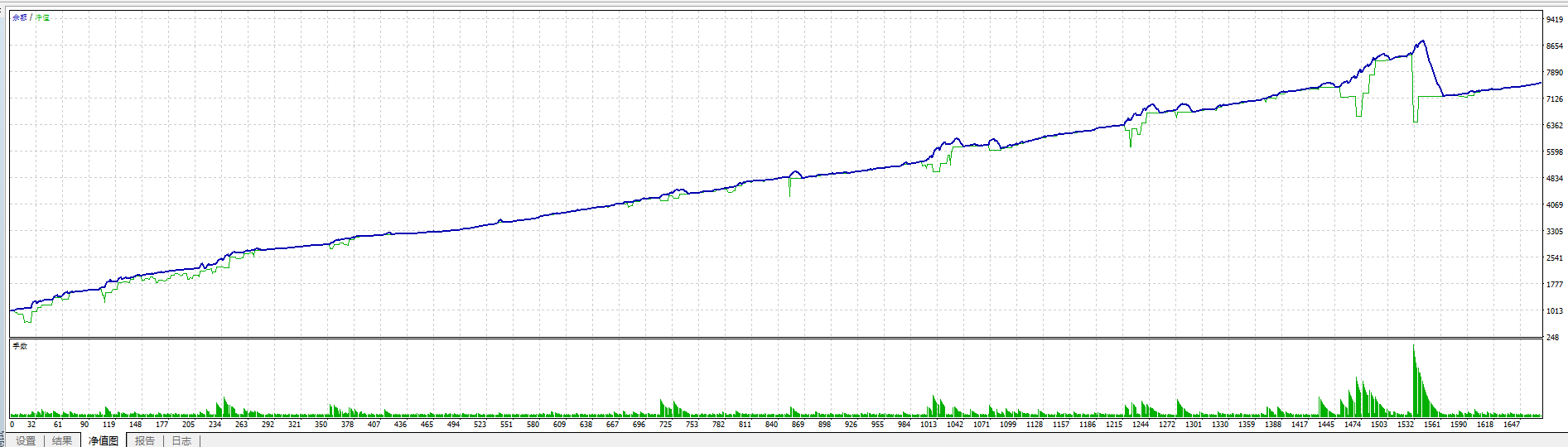Click the 7126 value on the vertical axis
This screenshot has width=1568, height=447.
(1554, 99)
